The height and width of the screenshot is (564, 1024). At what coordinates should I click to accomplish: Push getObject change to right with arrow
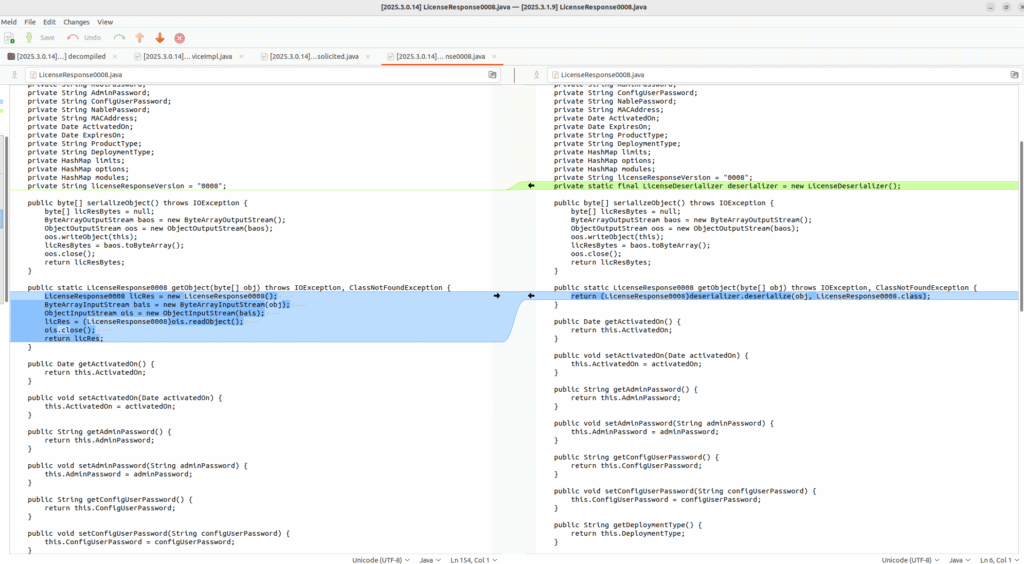[x=497, y=296]
